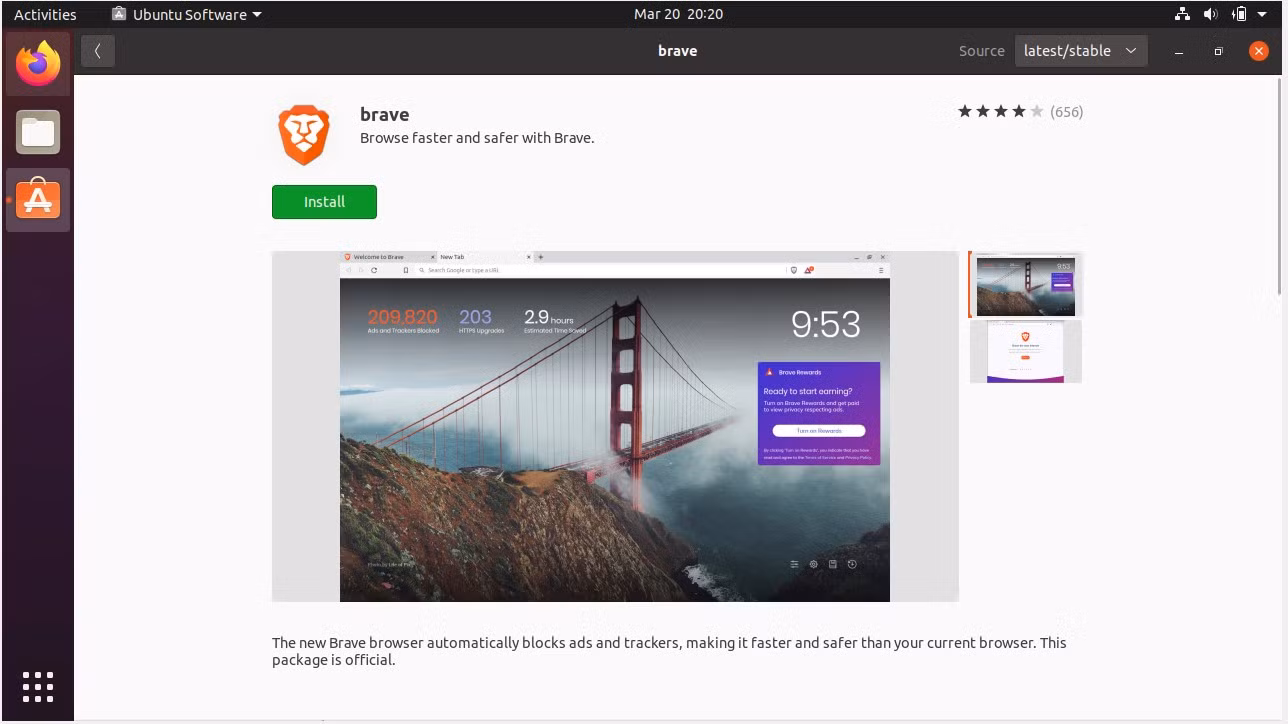Select the second screenshot thumbnail
The width and height of the screenshot is (1288, 724).
[1026, 352]
